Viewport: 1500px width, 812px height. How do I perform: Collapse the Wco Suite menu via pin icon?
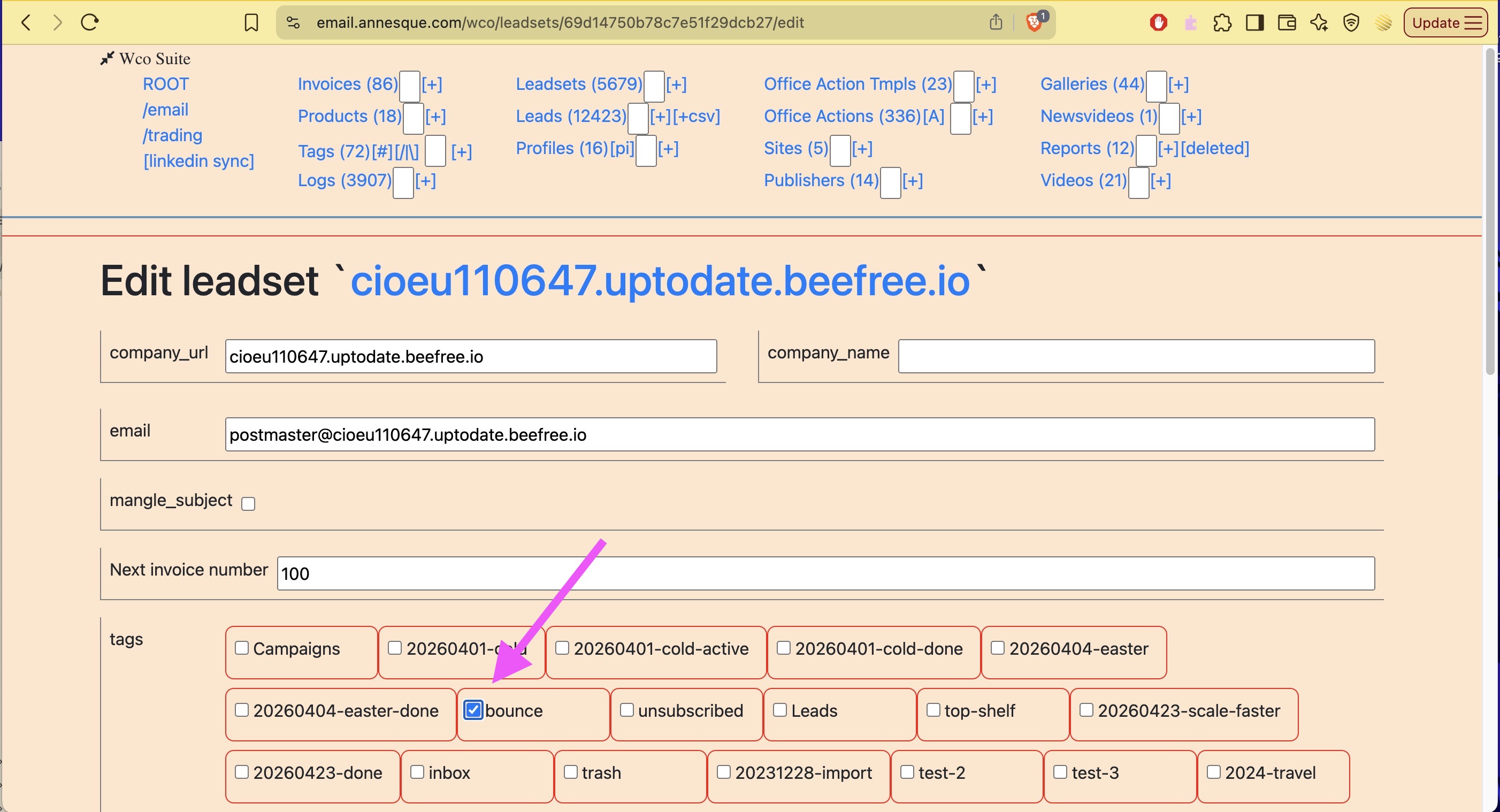[x=106, y=58]
